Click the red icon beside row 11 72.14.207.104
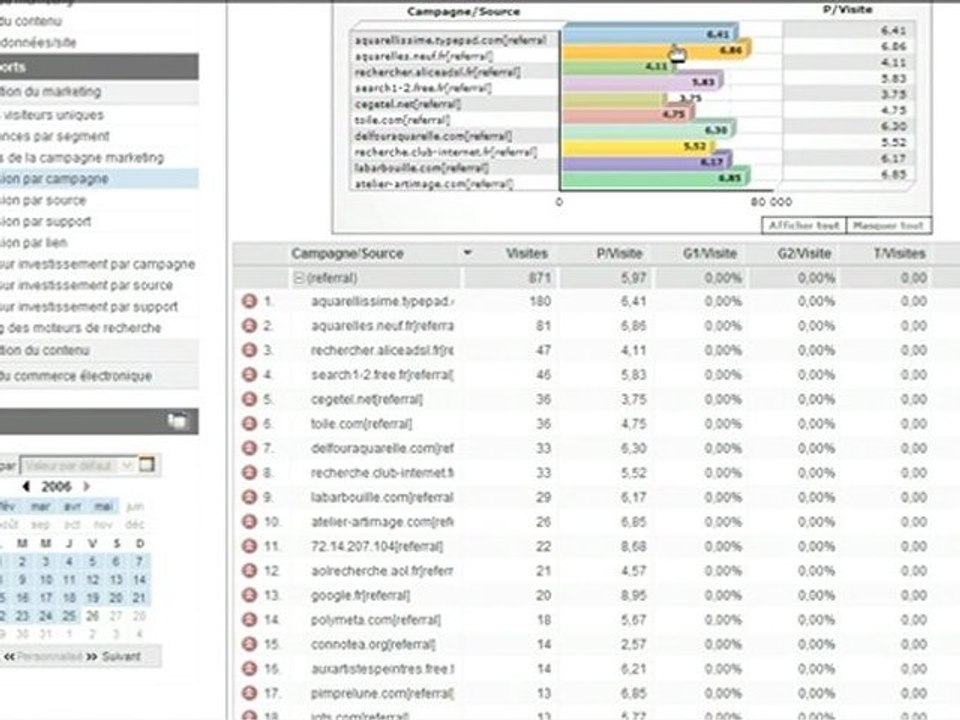The image size is (960, 720). click(249, 546)
